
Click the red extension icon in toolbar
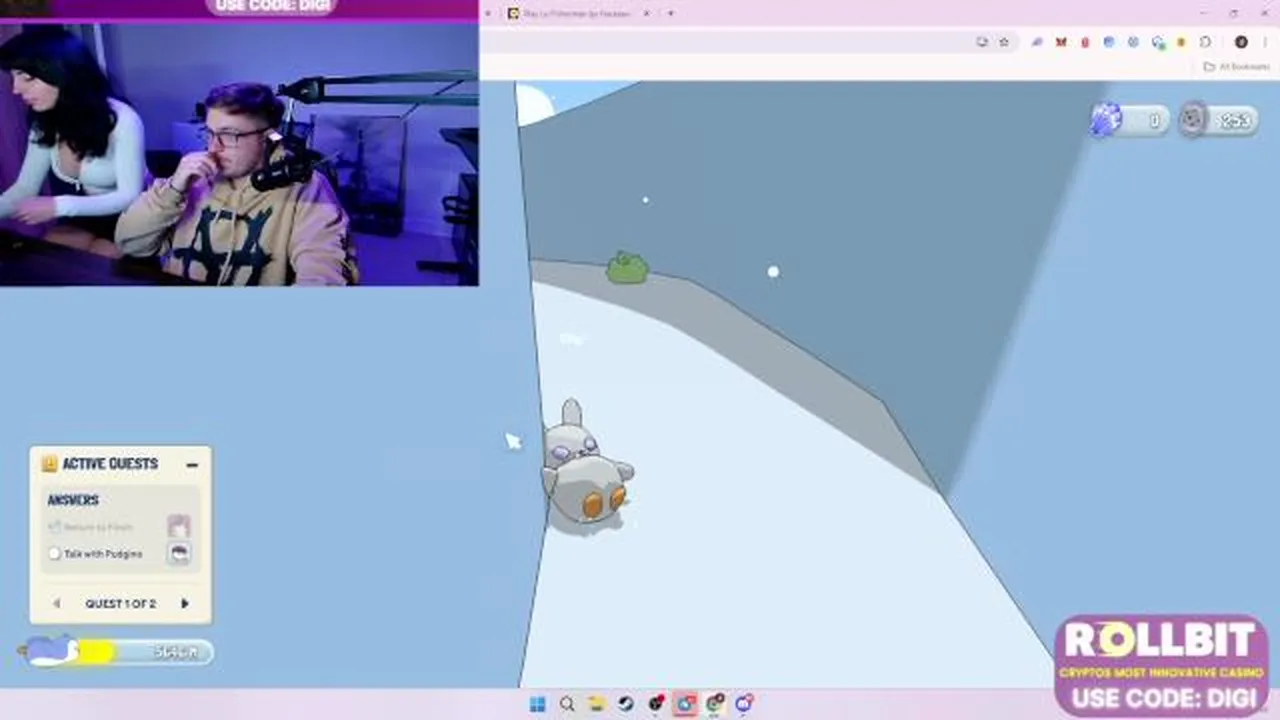pyautogui.click(x=1085, y=42)
